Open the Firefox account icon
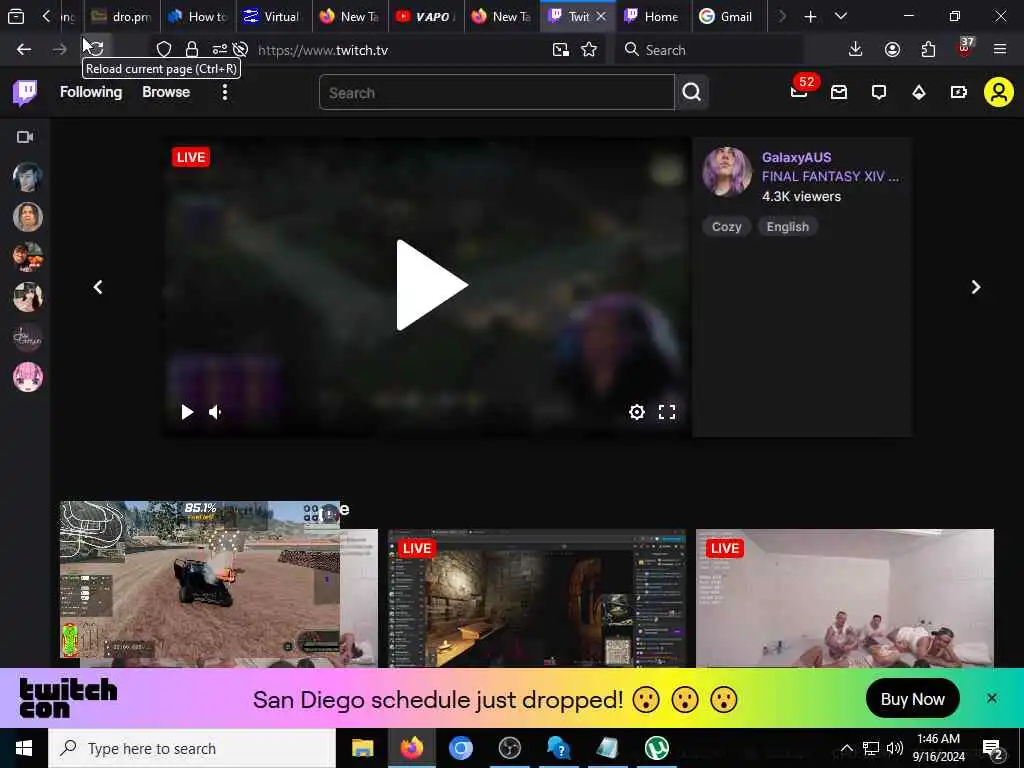The width and height of the screenshot is (1024, 768). 892,50
